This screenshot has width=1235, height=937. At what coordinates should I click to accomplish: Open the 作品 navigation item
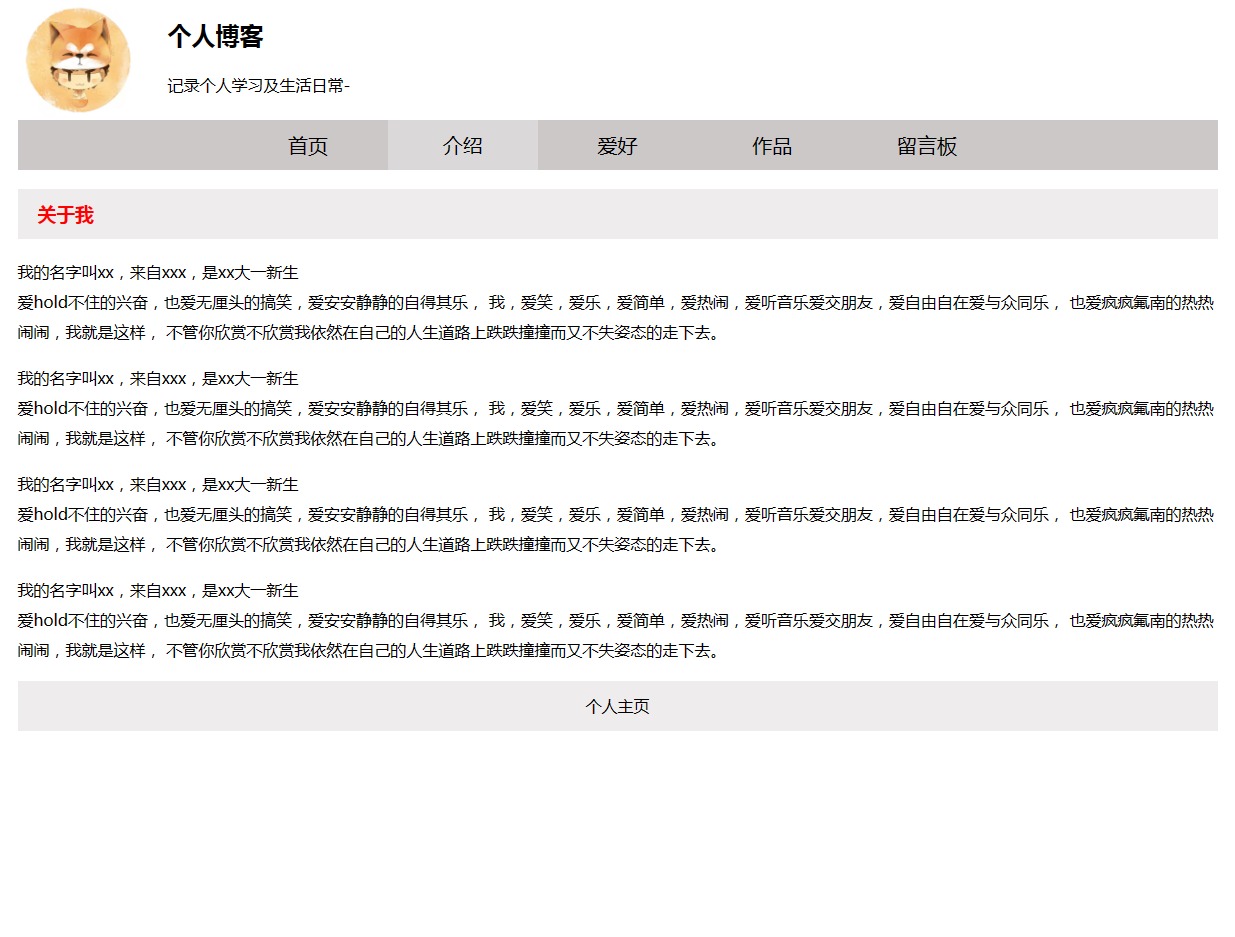772,146
